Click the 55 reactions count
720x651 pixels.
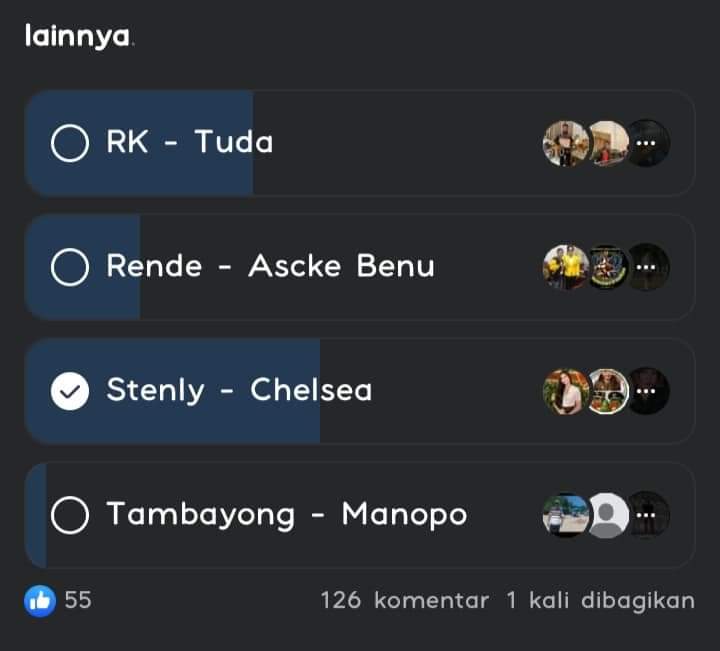[78, 600]
